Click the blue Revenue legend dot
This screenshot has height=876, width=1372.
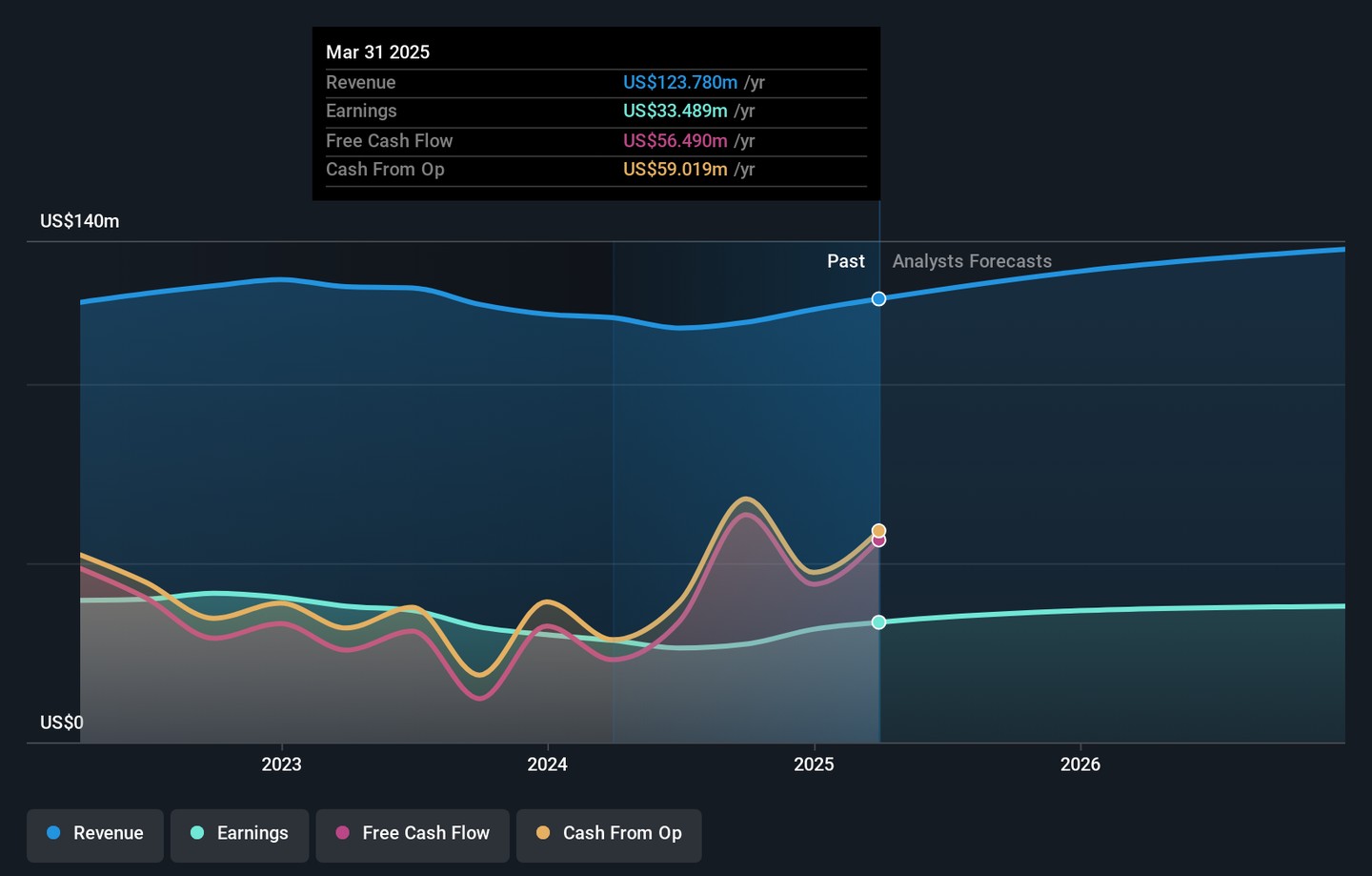(x=53, y=833)
